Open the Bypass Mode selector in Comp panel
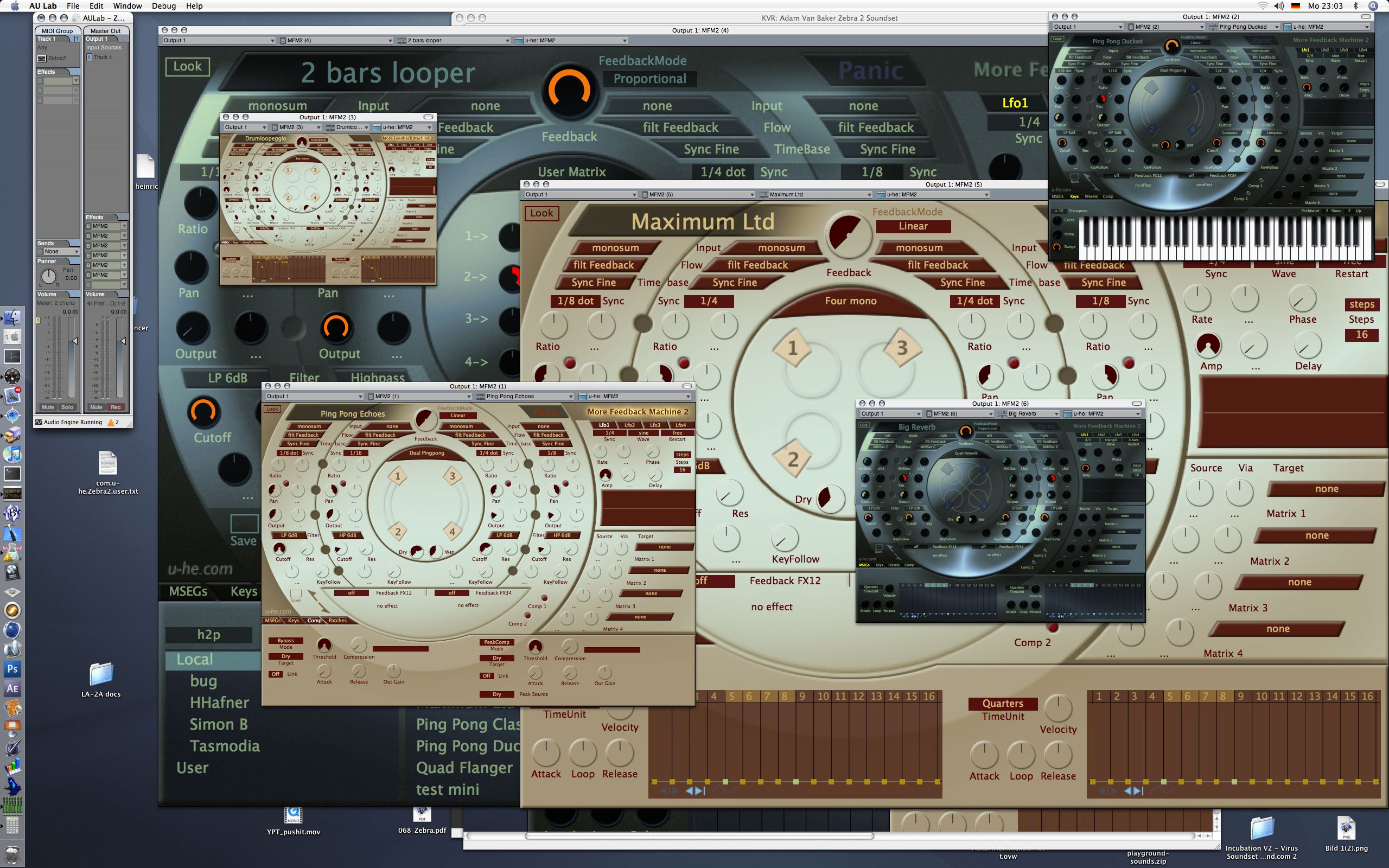The image size is (1389, 868). [286, 641]
